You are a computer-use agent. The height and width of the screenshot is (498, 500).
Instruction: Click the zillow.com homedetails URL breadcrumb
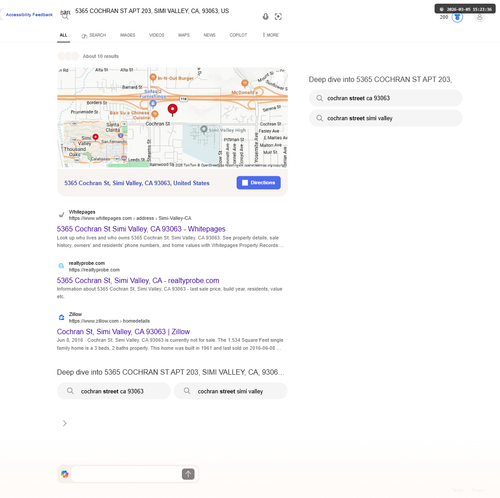[109, 321]
